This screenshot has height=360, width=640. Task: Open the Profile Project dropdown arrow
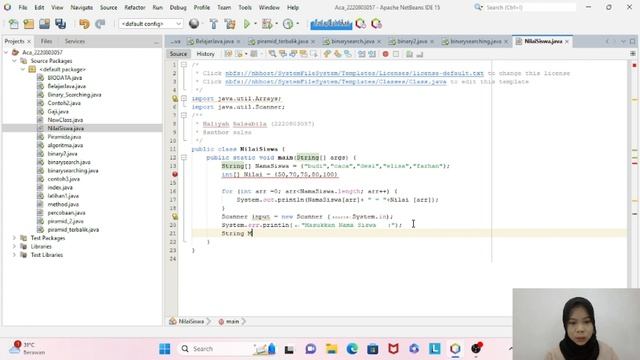click(x=298, y=24)
